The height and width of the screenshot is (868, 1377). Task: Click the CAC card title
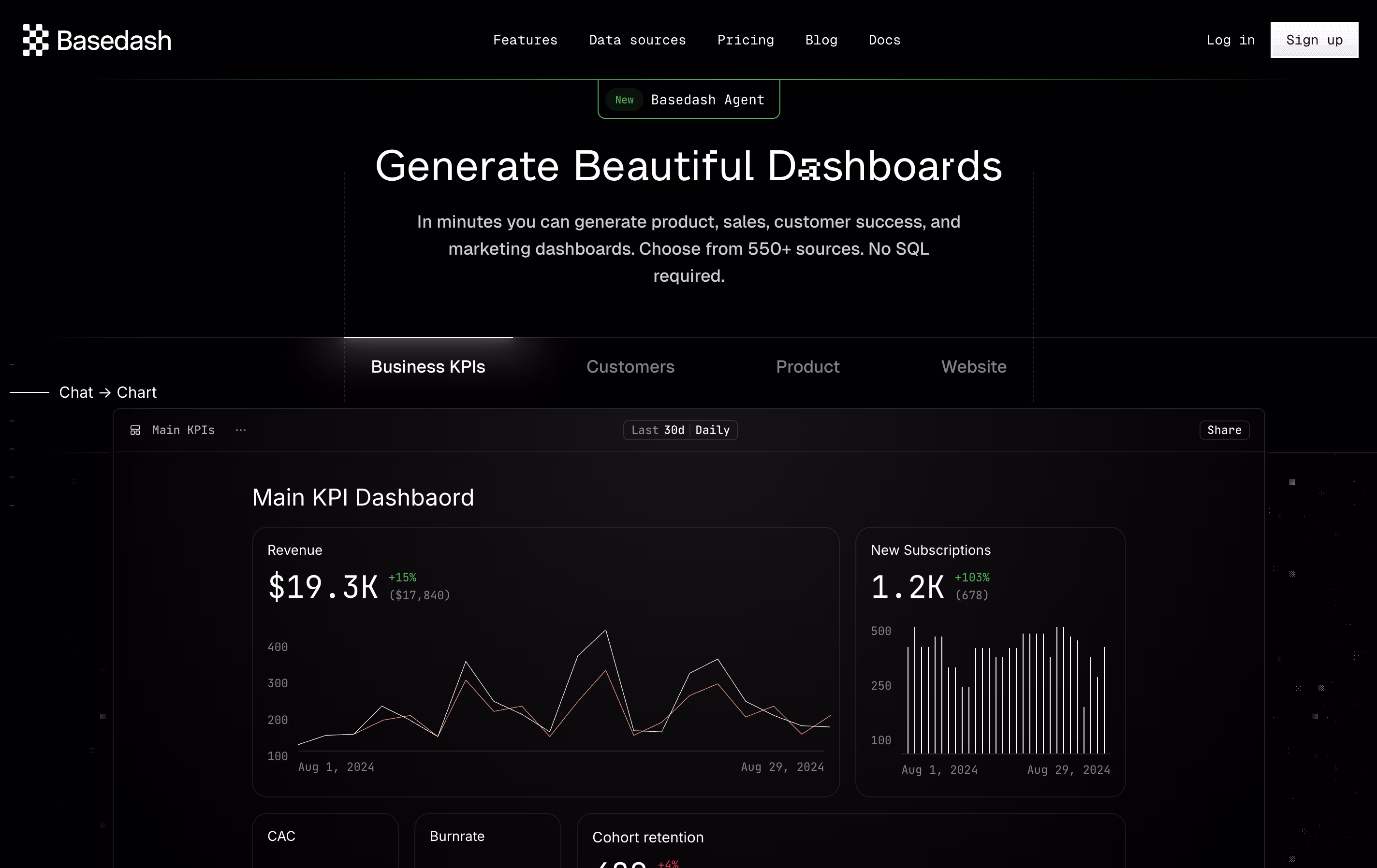pyautogui.click(x=281, y=836)
